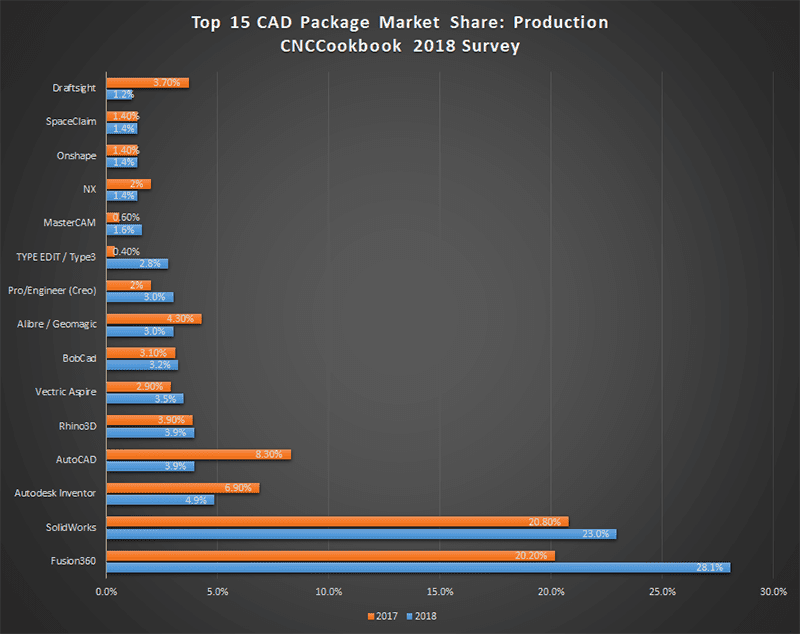
Task: Click Onshape's orange "1.40%" data label
Action: pyautogui.click(x=126, y=150)
